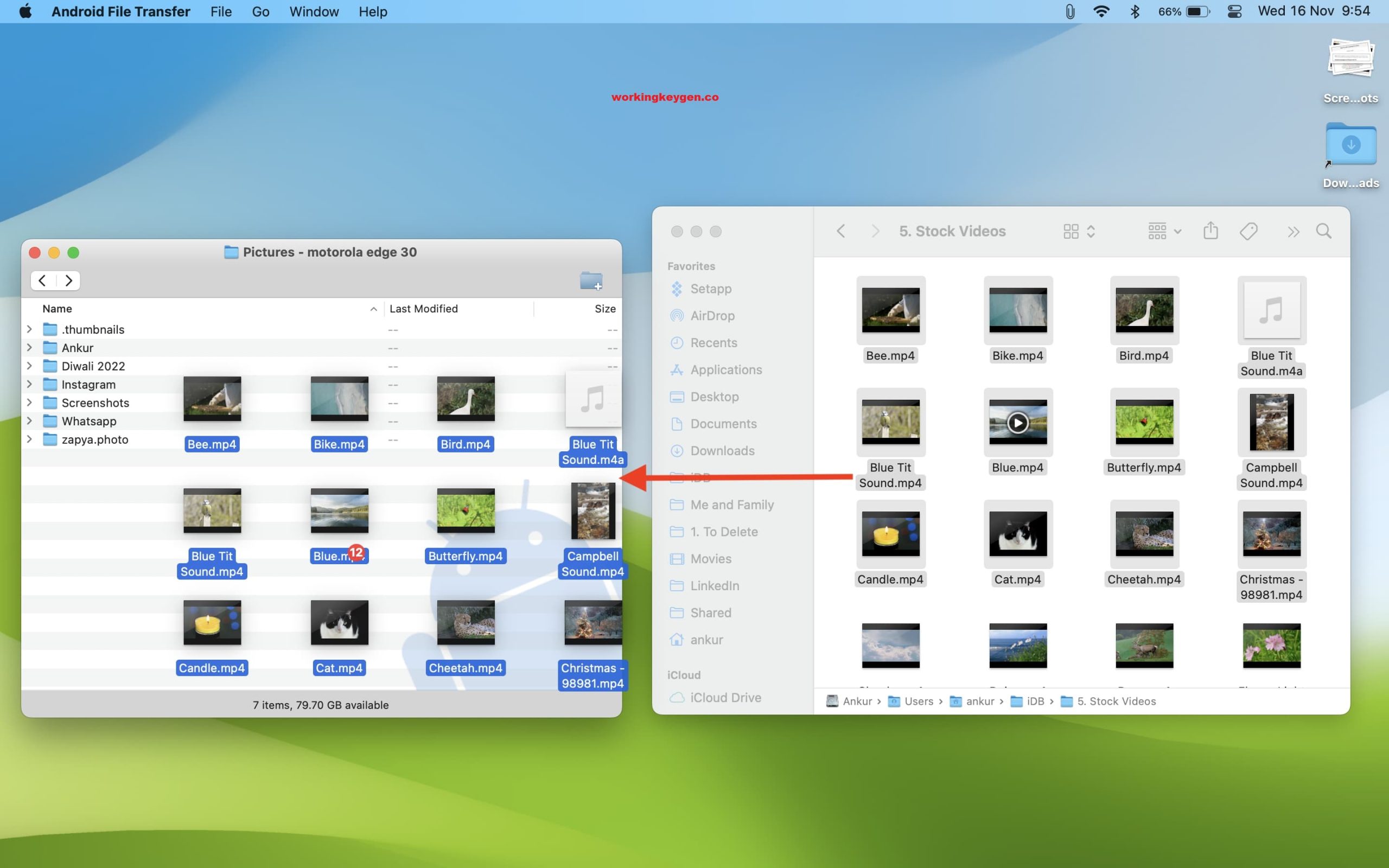Switch to icon grid view in Finder
Image resolution: width=1389 pixels, height=868 pixels.
pos(1072,231)
